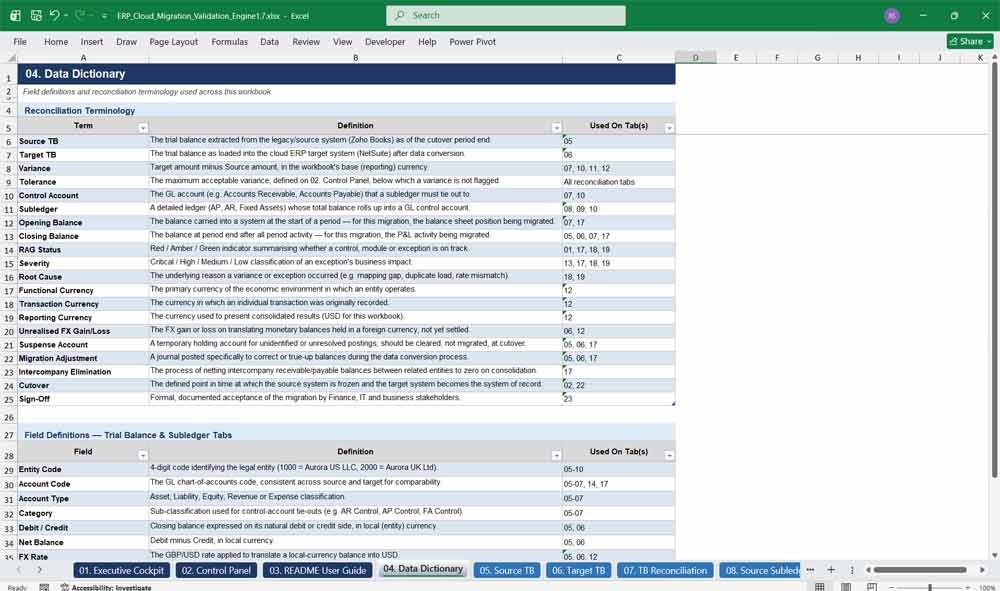The image size is (1000, 591).
Task: Click the 100% zoom level
Action: 987,587
